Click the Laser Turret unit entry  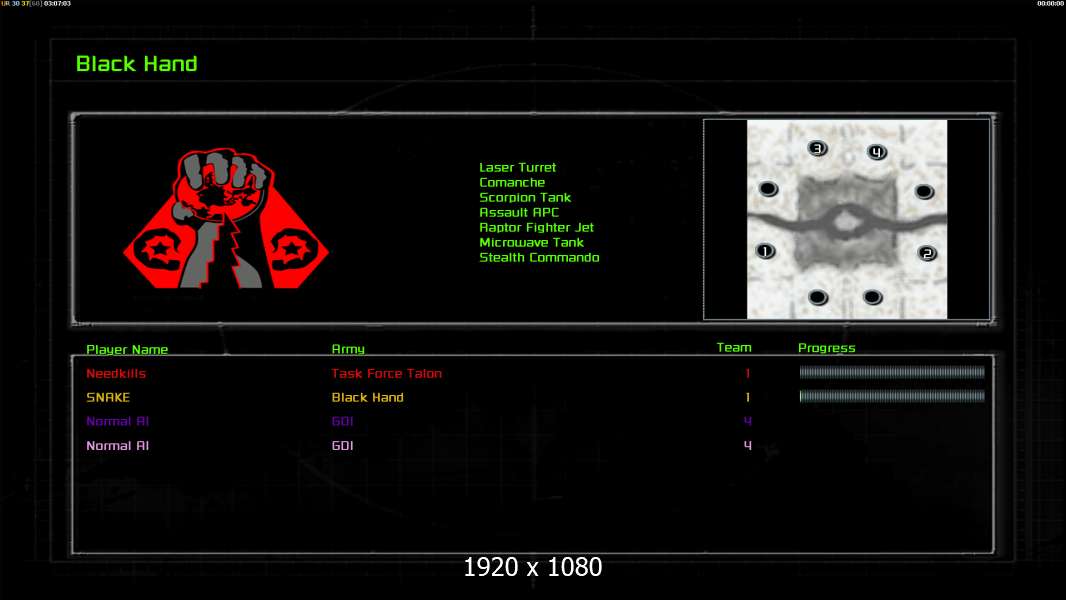517,167
